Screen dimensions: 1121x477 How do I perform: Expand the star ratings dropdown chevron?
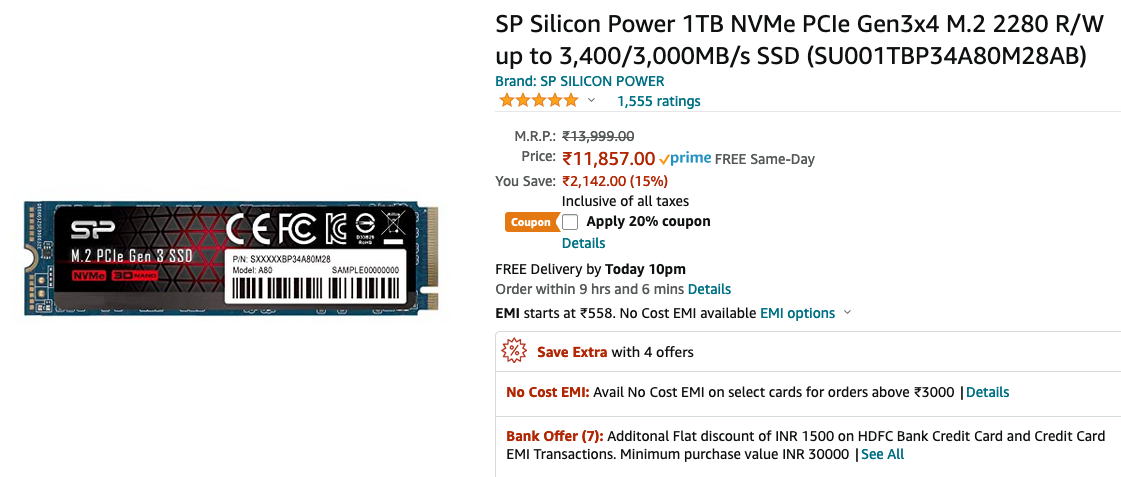591,101
